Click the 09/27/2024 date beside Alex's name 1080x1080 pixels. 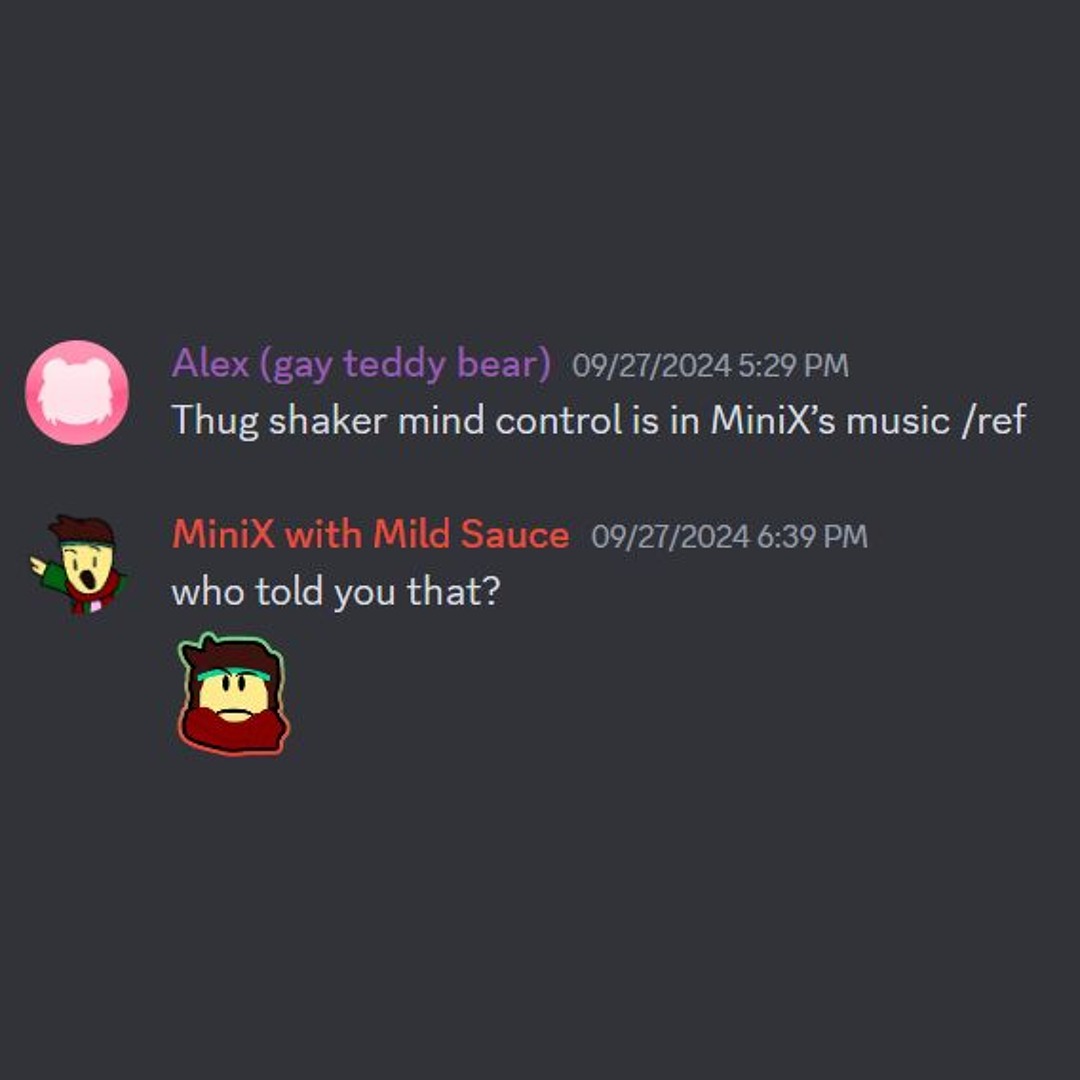tap(651, 366)
